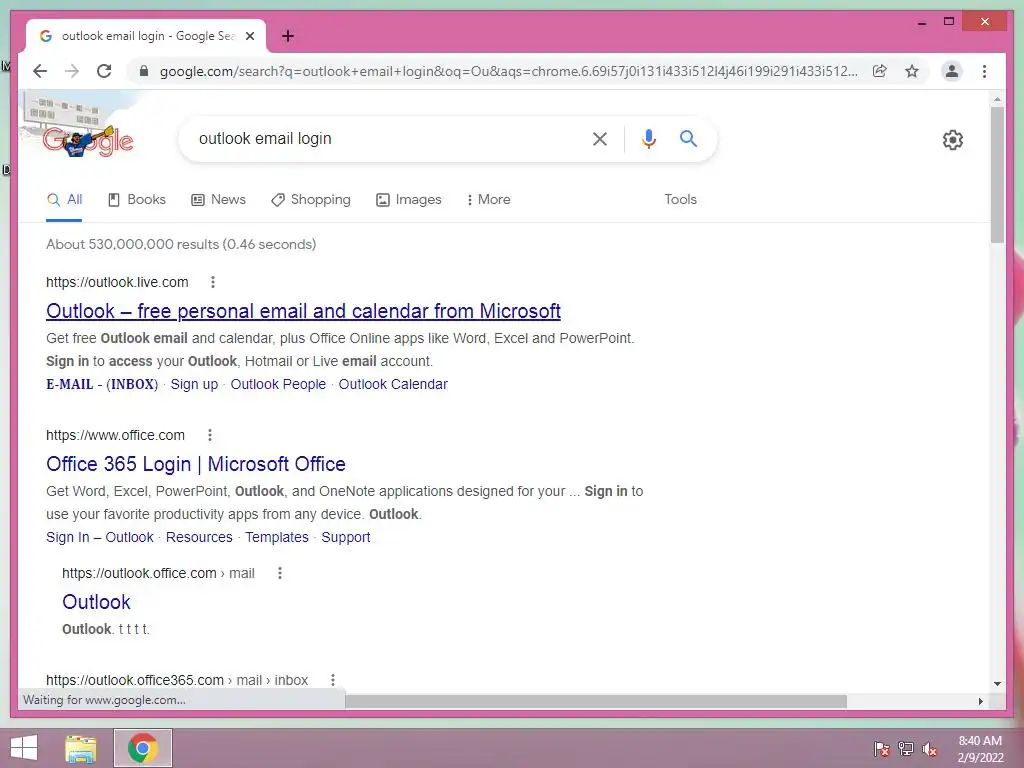The height and width of the screenshot is (768, 1024).
Task: Click the 'https://outlook.live.com' URL text
Action: [117, 282]
